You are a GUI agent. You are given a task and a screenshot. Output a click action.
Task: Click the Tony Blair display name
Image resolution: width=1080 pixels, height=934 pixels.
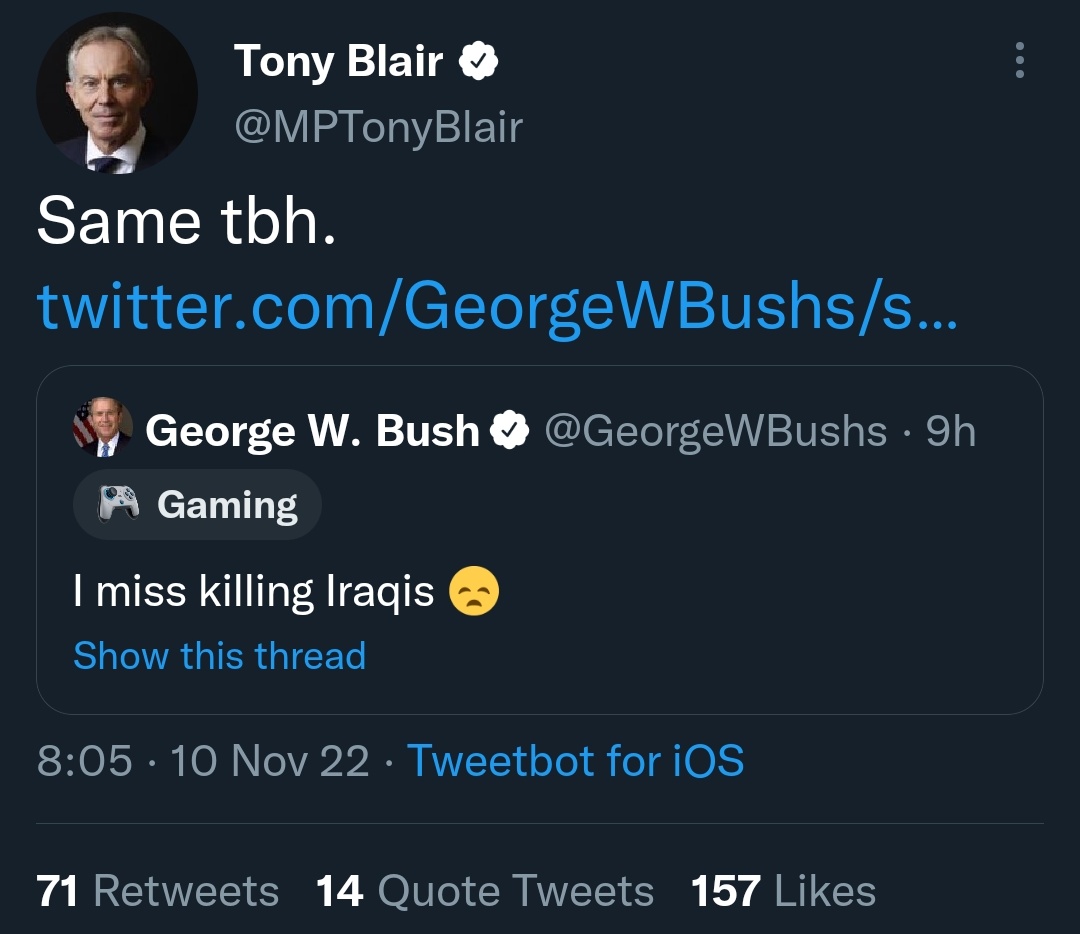coord(339,62)
